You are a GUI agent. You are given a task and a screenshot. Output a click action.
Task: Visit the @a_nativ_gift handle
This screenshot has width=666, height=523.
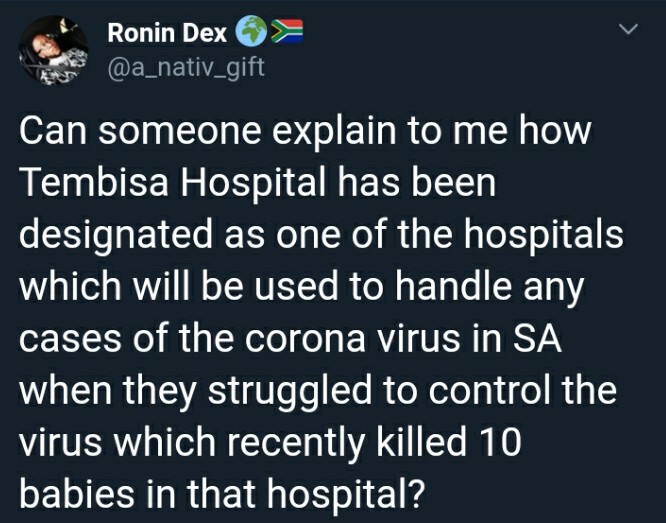click(186, 67)
